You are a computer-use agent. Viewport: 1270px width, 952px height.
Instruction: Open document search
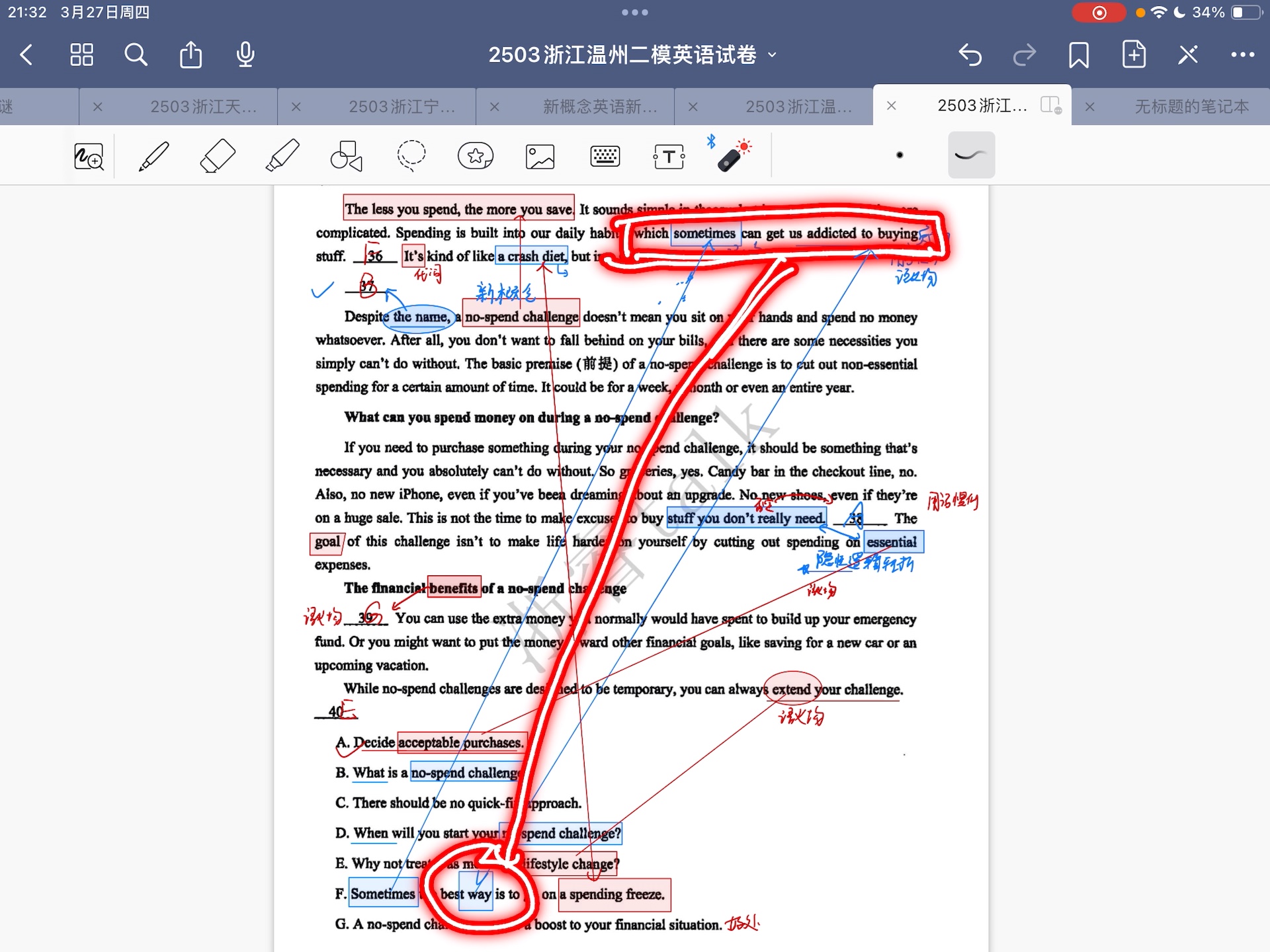point(136,55)
